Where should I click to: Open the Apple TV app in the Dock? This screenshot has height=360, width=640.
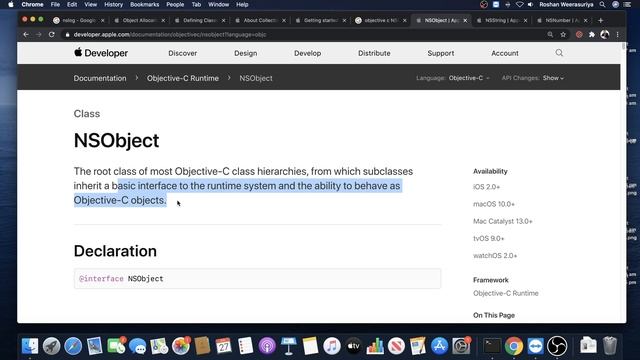coord(353,346)
